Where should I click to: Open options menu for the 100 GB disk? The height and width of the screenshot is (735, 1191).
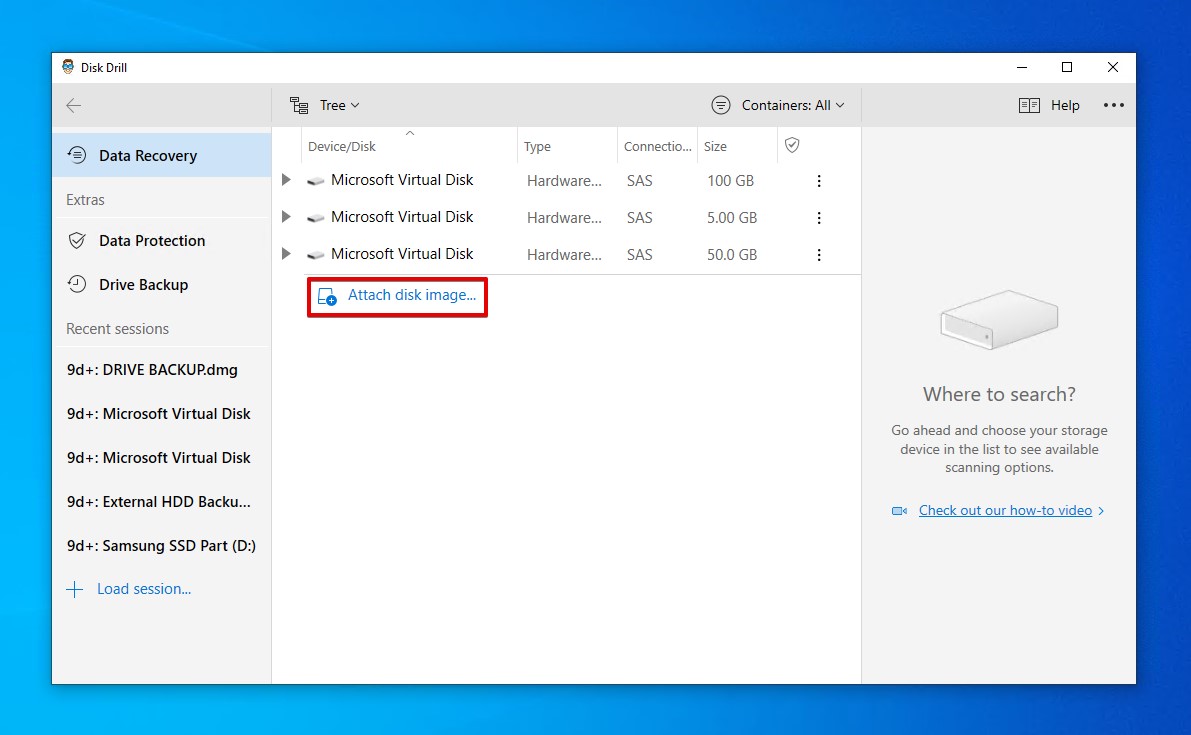point(819,181)
